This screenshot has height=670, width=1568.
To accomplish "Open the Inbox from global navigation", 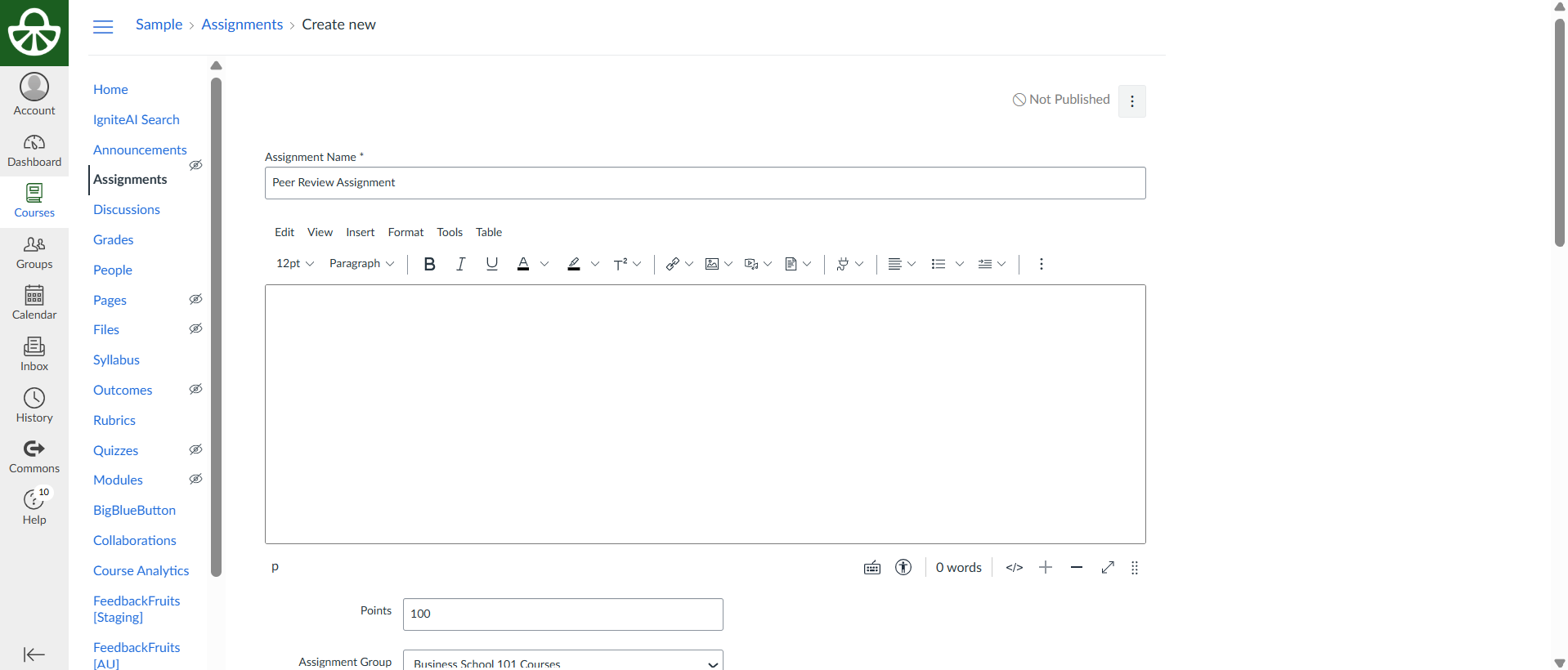I will 34,355.
